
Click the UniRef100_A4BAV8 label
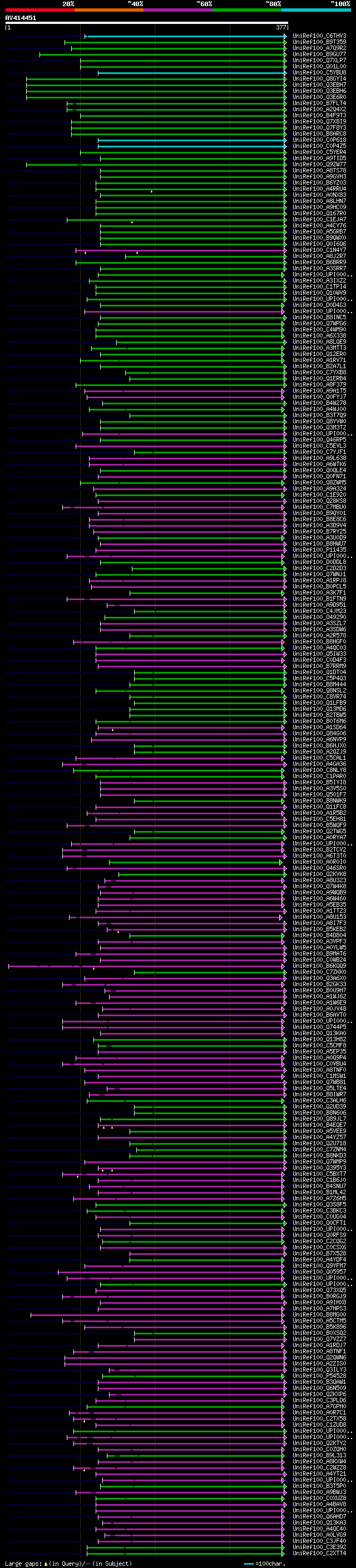coord(319,1504)
